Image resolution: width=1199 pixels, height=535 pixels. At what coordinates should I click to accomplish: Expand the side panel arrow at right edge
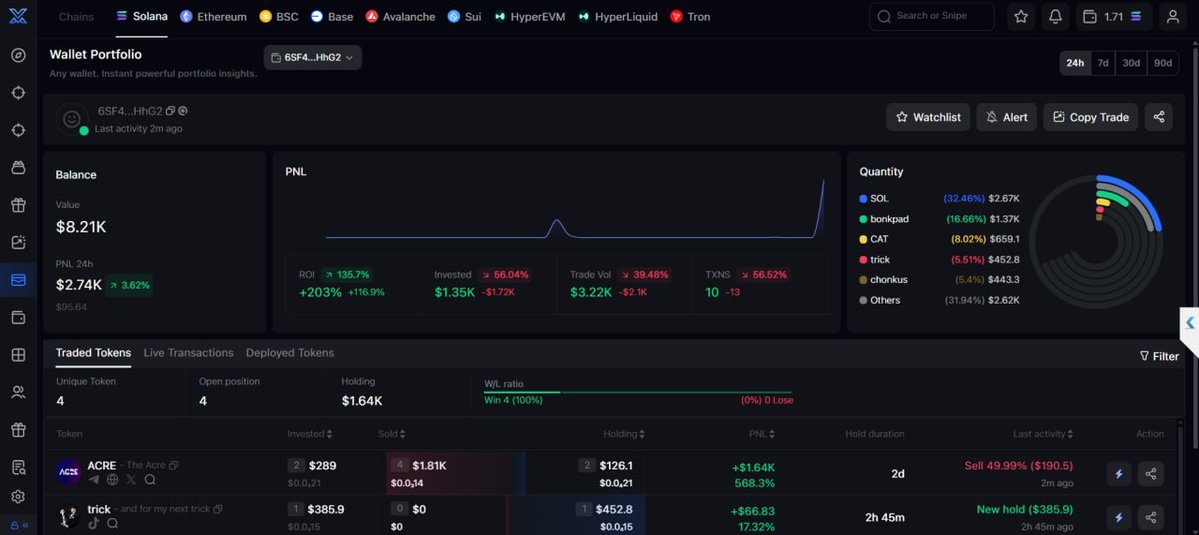(x=1190, y=323)
